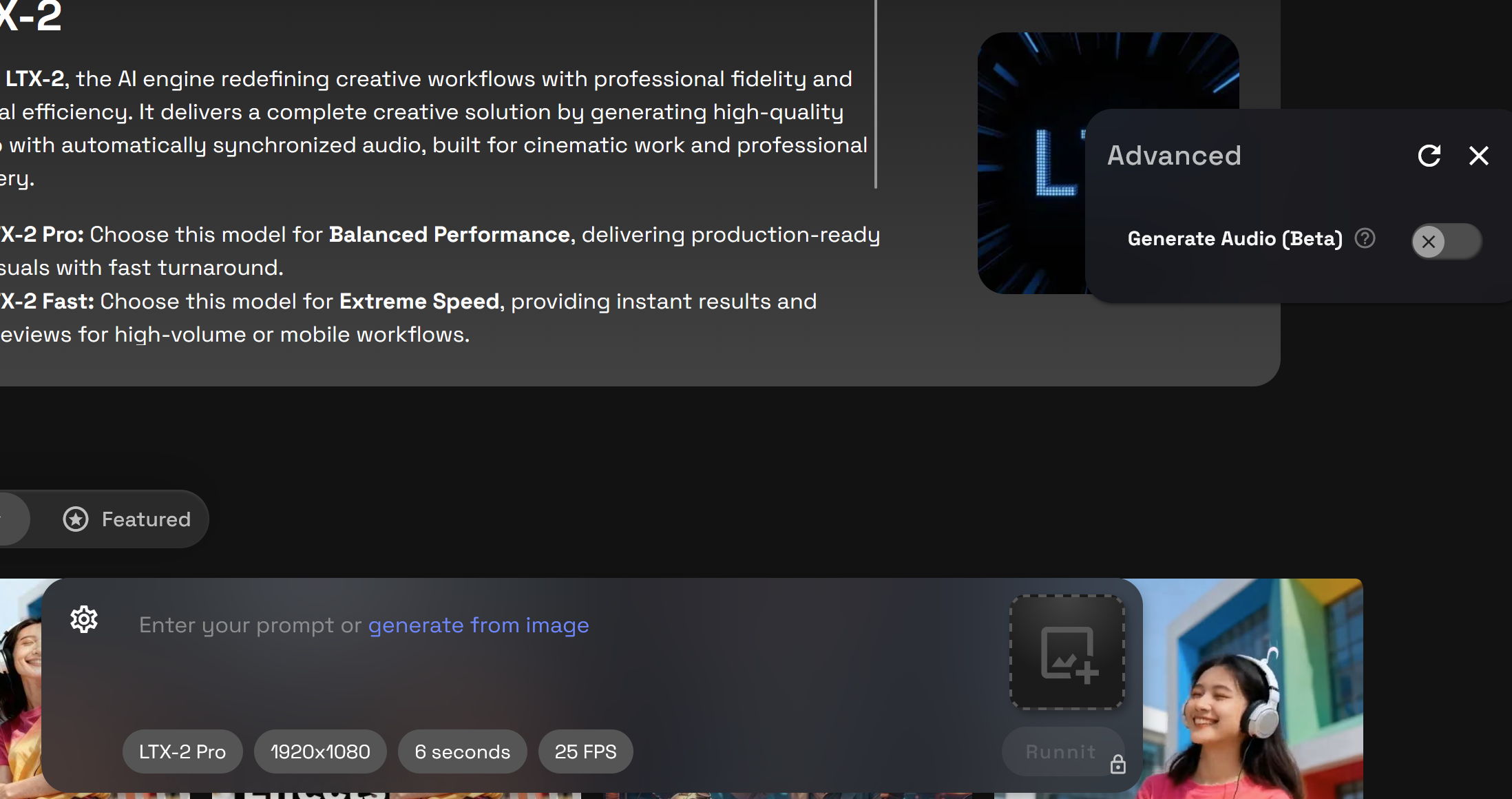Viewport: 1512px width, 799px height.
Task: Close the Advanced panel
Action: click(1479, 156)
